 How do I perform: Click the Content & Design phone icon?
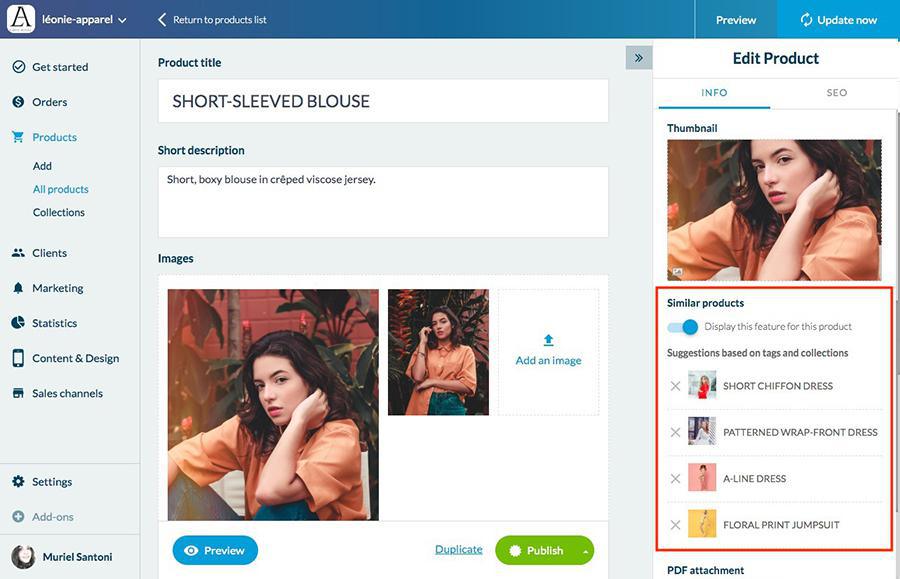(x=18, y=358)
